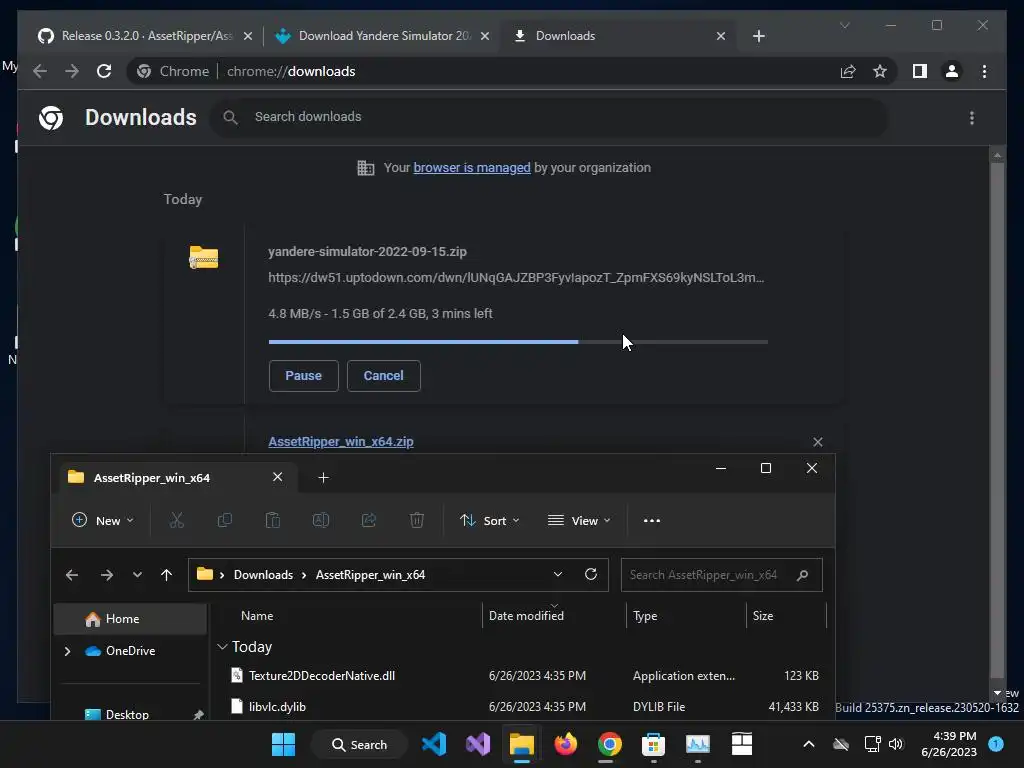This screenshot has height=768, width=1024.
Task: Open Chrome tab search dropdown
Action: click(x=844, y=25)
